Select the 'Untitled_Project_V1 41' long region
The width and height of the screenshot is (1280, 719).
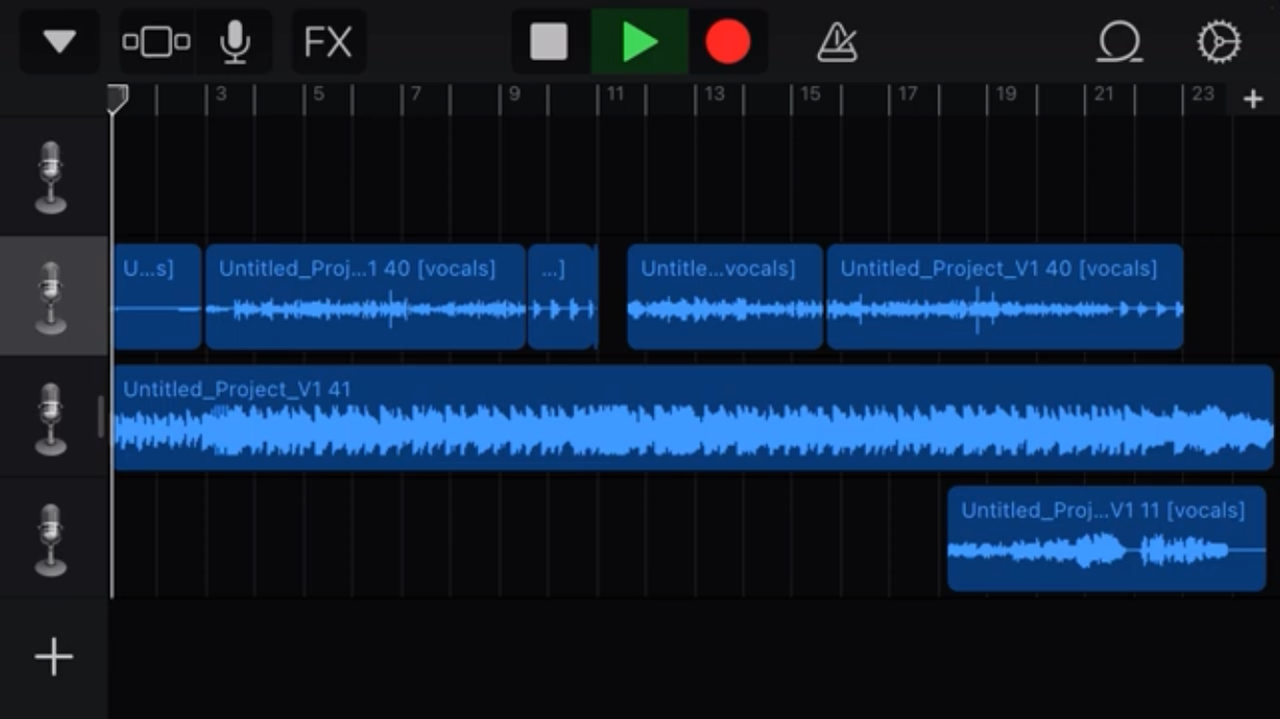[693, 418]
